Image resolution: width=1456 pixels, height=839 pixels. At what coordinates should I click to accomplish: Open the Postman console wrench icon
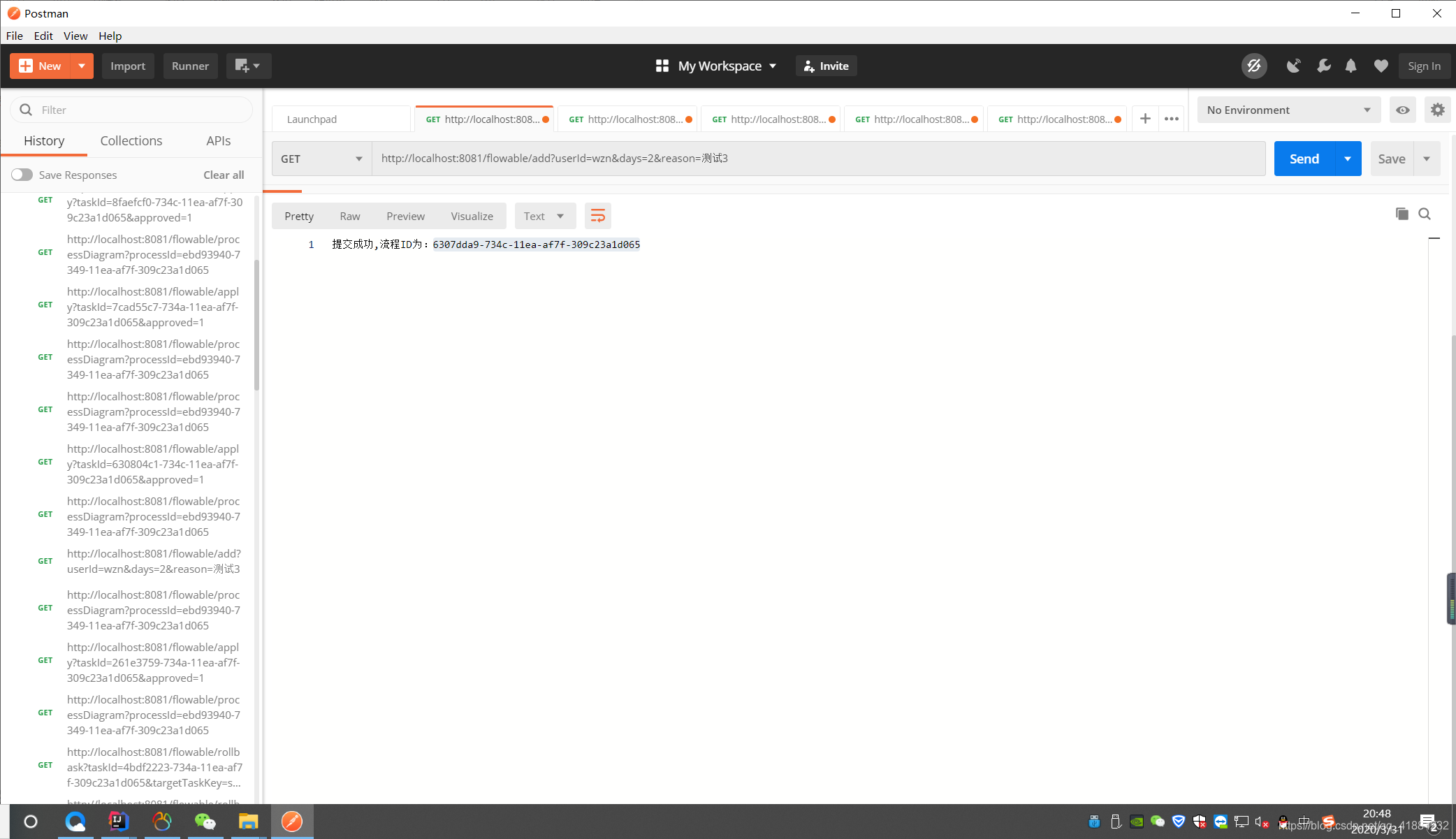(1323, 66)
